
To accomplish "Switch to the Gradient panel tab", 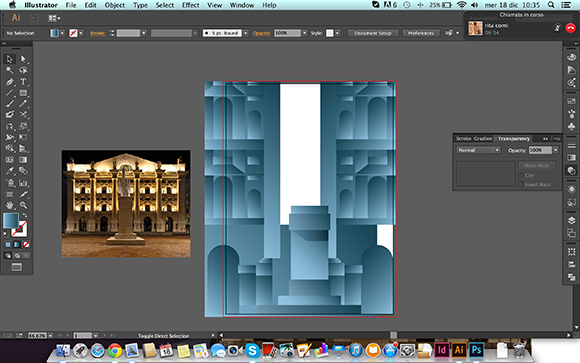I will coord(483,139).
